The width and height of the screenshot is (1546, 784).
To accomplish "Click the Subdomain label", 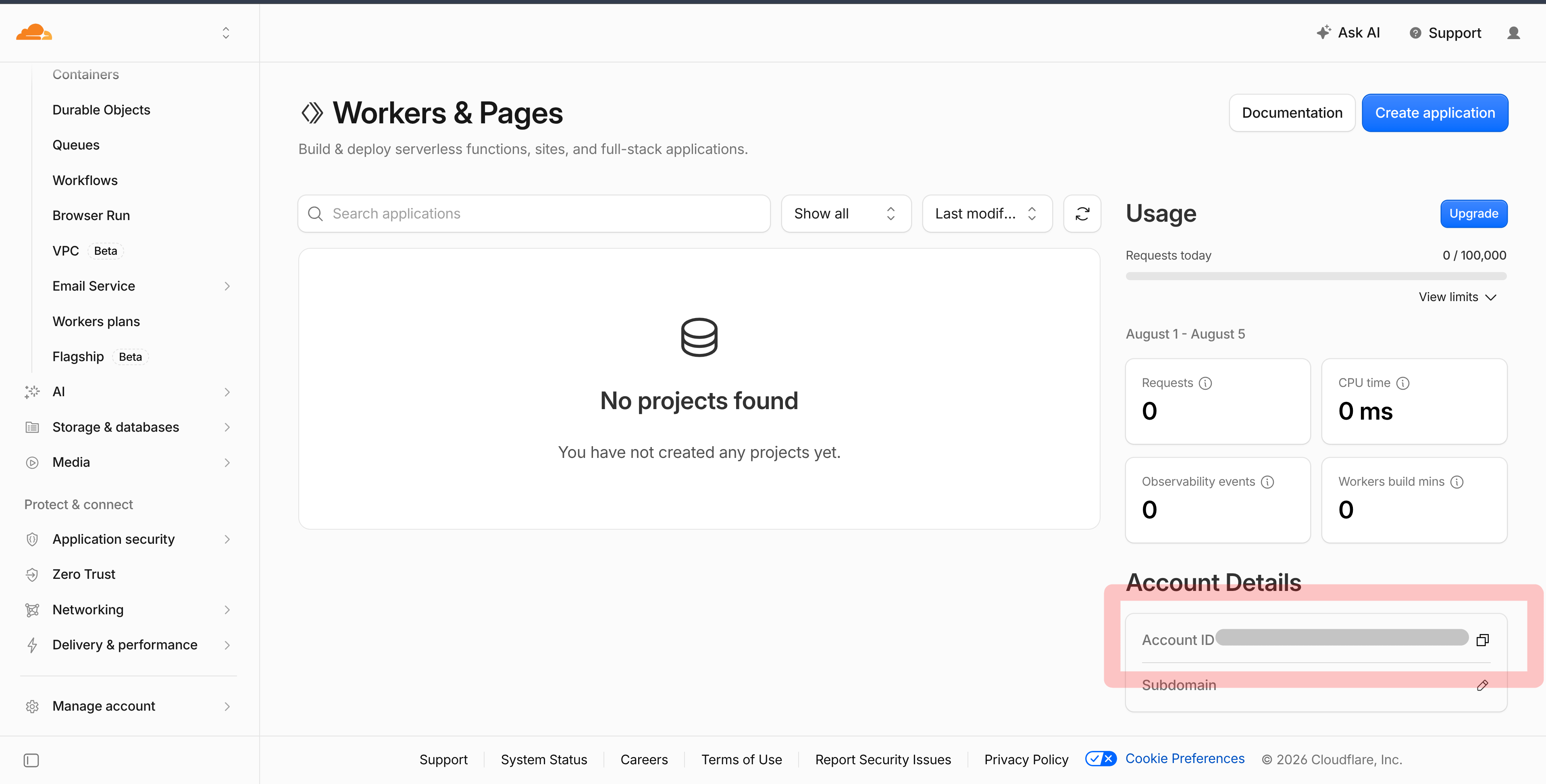I will (x=1179, y=686).
